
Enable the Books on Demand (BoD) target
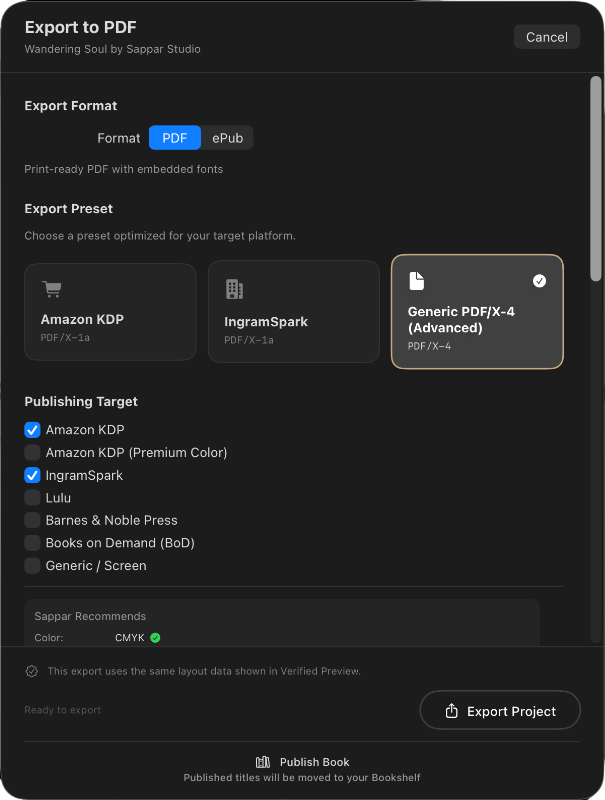(x=32, y=543)
